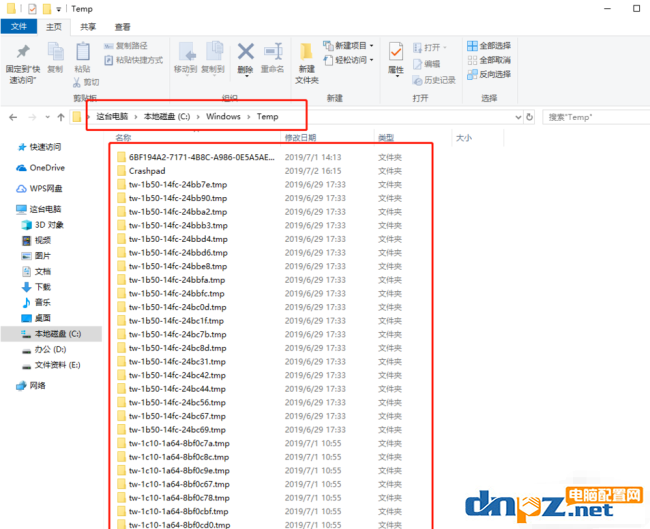Image resolution: width=650 pixels, height=529 pixels.
Task: Click the Windows breadcrumb in address bar
Action: tap(223, 116)
